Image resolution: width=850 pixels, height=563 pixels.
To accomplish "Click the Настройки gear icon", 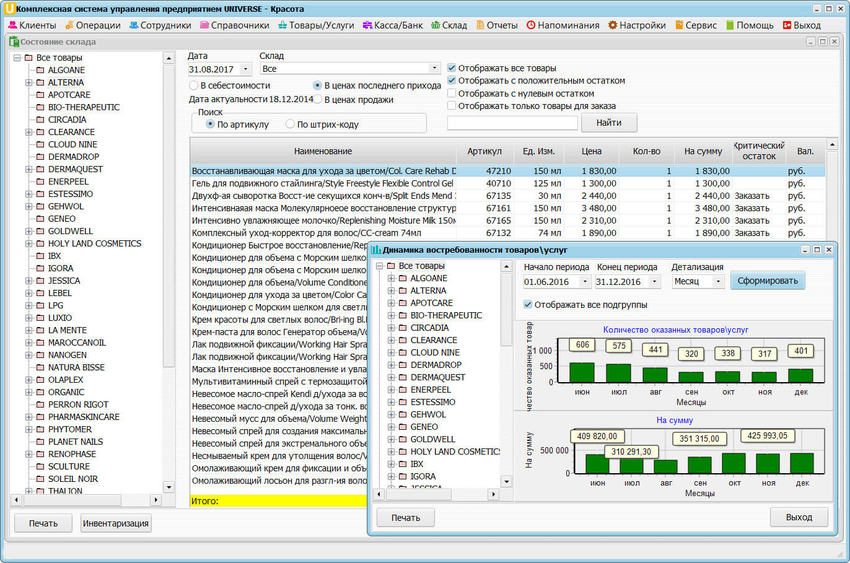I will pyautogui.click(x=613, y=25).
